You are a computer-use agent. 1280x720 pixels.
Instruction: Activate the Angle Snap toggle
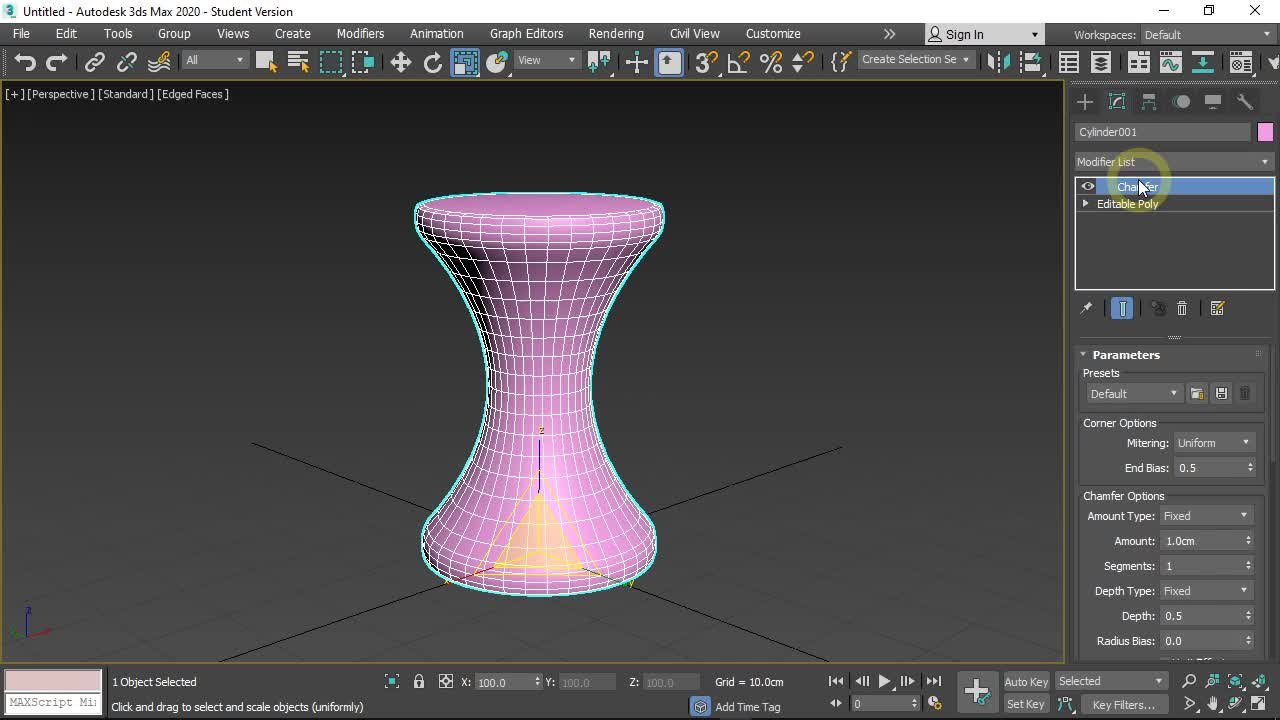click(x=738, y=62)
